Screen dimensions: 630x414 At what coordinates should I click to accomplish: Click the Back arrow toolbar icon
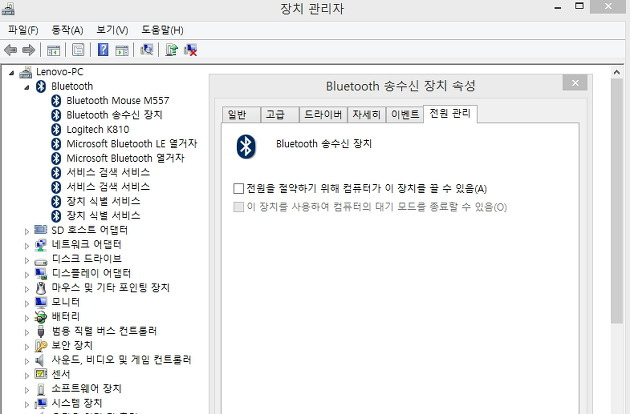10,50
